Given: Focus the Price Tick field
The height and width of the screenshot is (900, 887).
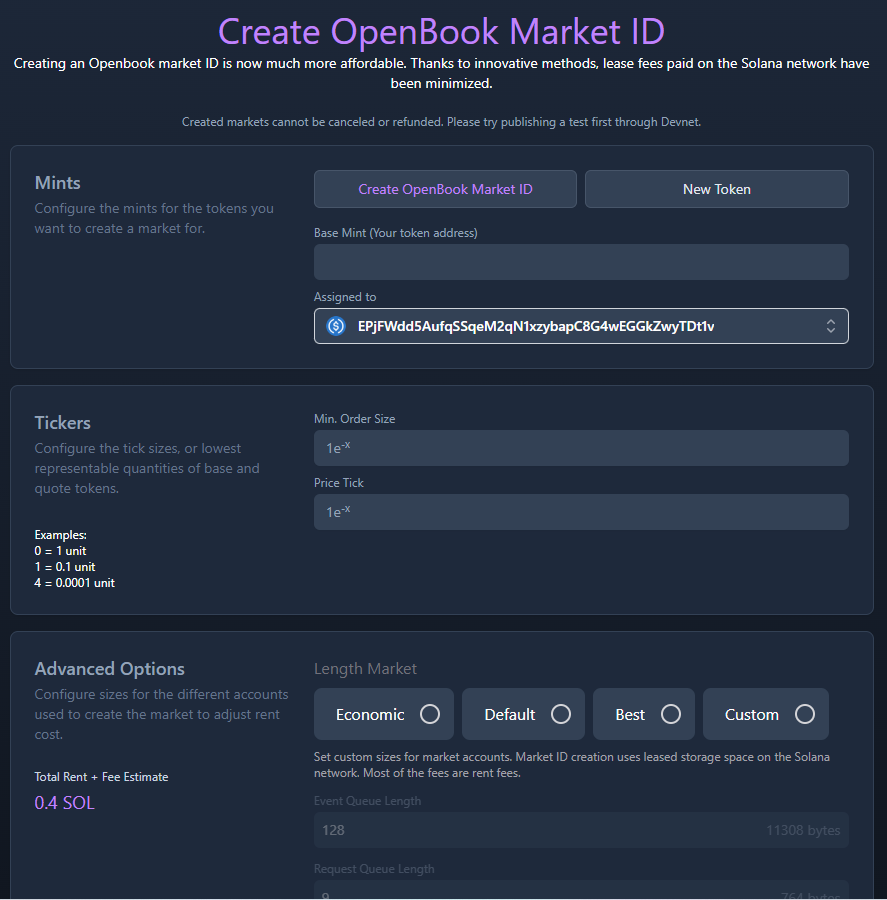Looking at the screenshot, I should (580, 512).
